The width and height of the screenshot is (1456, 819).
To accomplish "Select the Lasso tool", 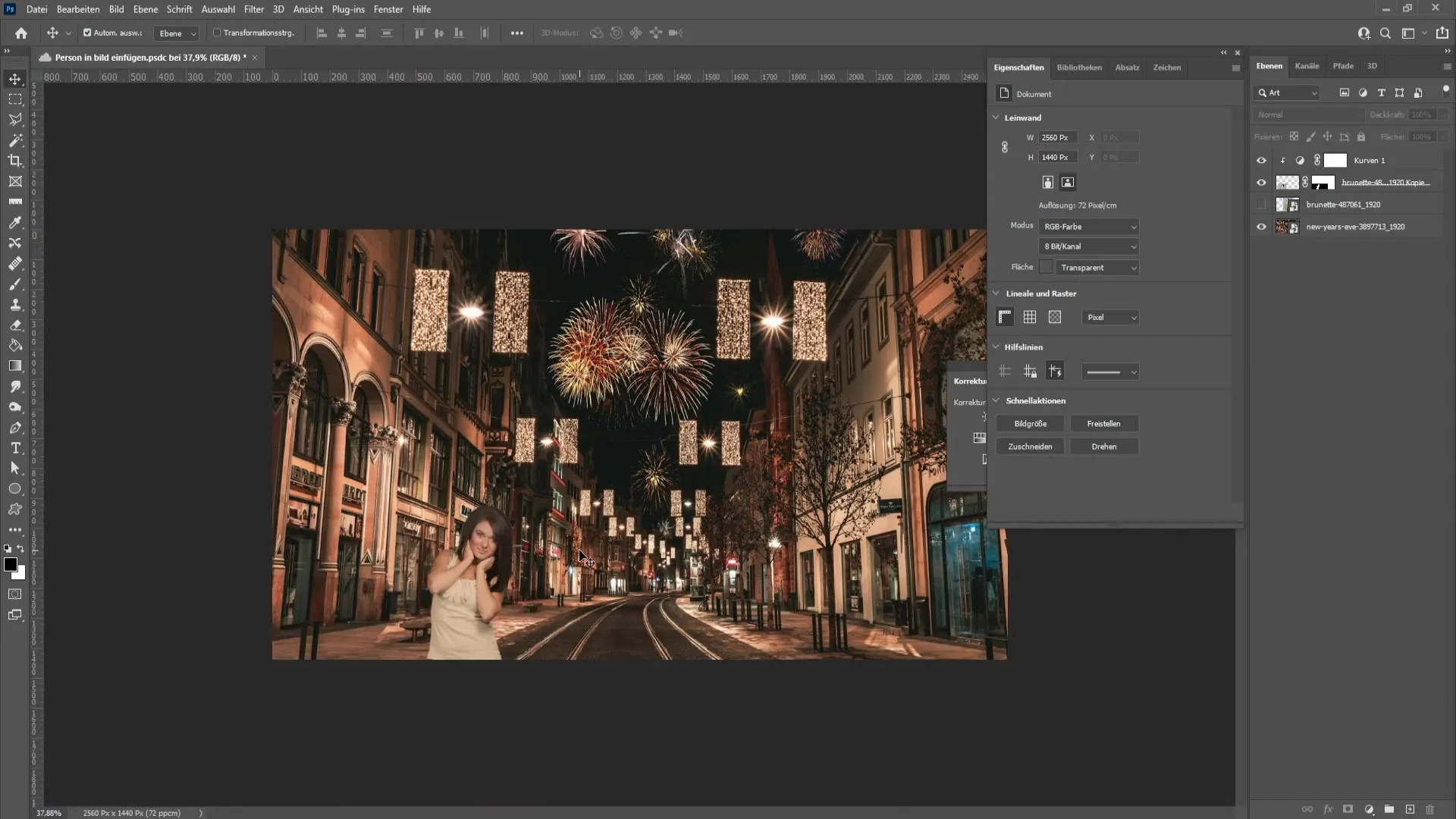I will (15, 119).
